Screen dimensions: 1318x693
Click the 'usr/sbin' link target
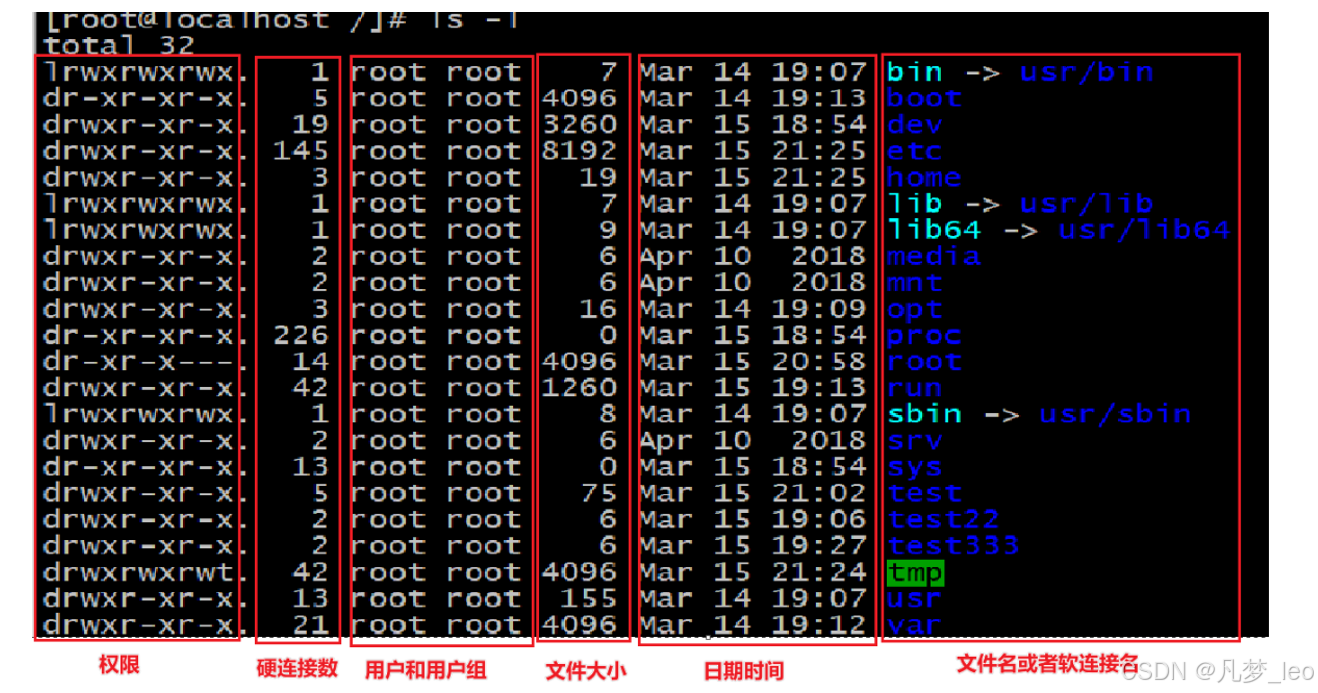point(1115,414)
